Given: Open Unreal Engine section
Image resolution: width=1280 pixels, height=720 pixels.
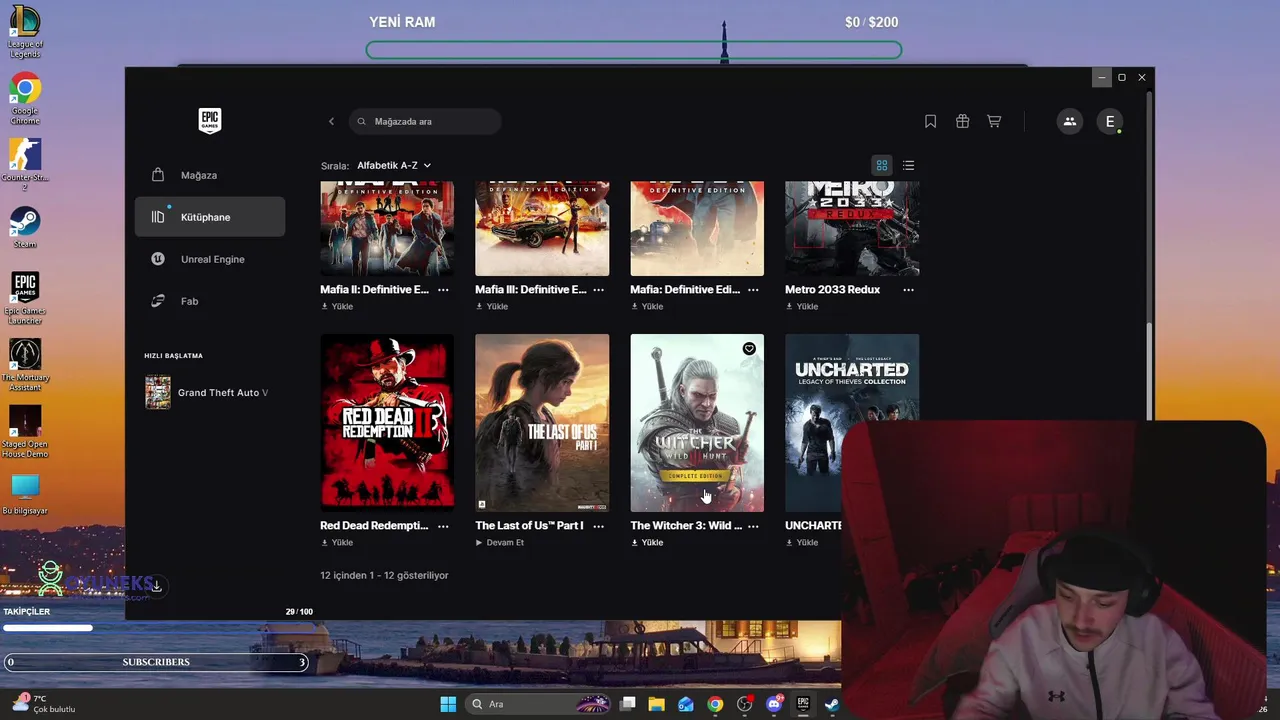Looking at the screenshot, I should pos(210,259).
